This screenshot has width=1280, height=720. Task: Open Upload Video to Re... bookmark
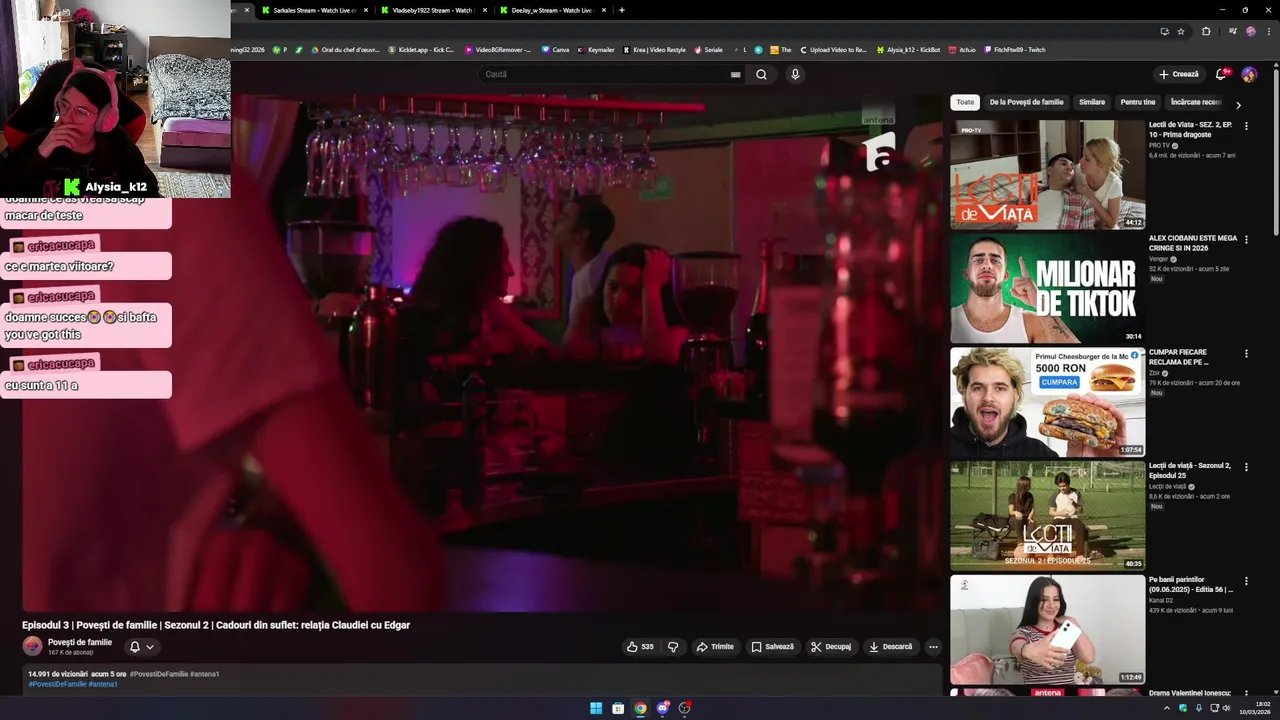click(x=833, y=50)
